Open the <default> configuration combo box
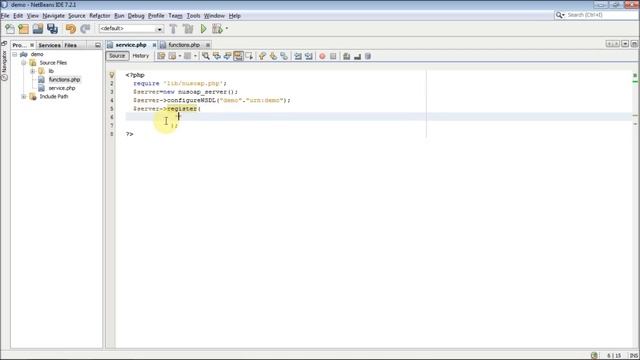Image resolution: width=640 pixels, height=360 pixels. coord(131,29)
